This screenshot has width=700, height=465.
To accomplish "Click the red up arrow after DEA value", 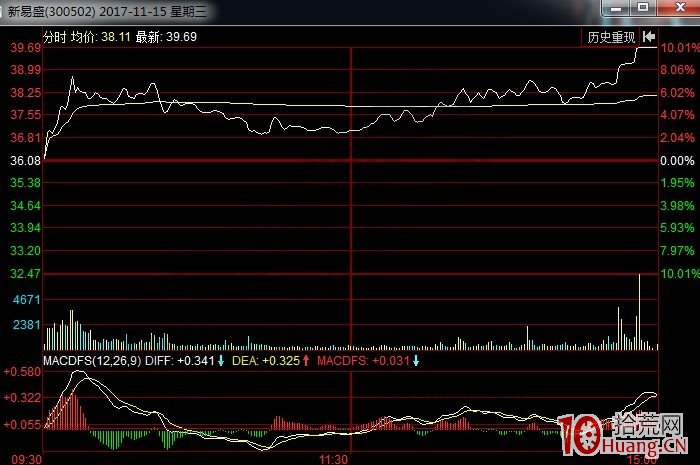I will point(306,361).
